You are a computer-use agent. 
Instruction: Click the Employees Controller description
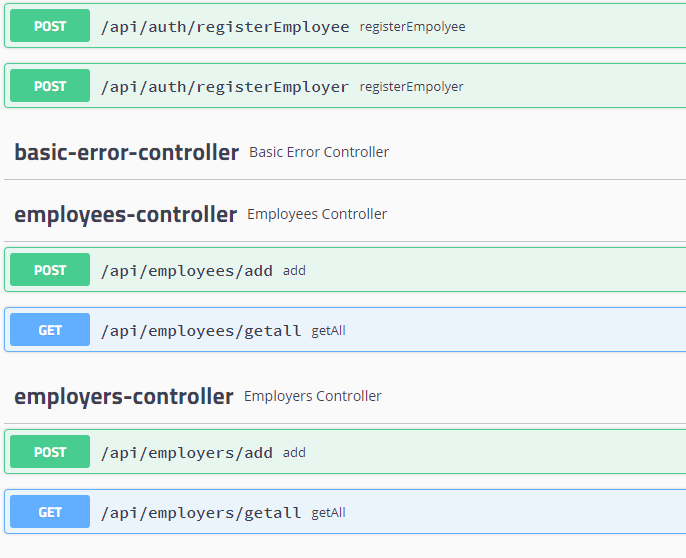click(x=317, y=214)
